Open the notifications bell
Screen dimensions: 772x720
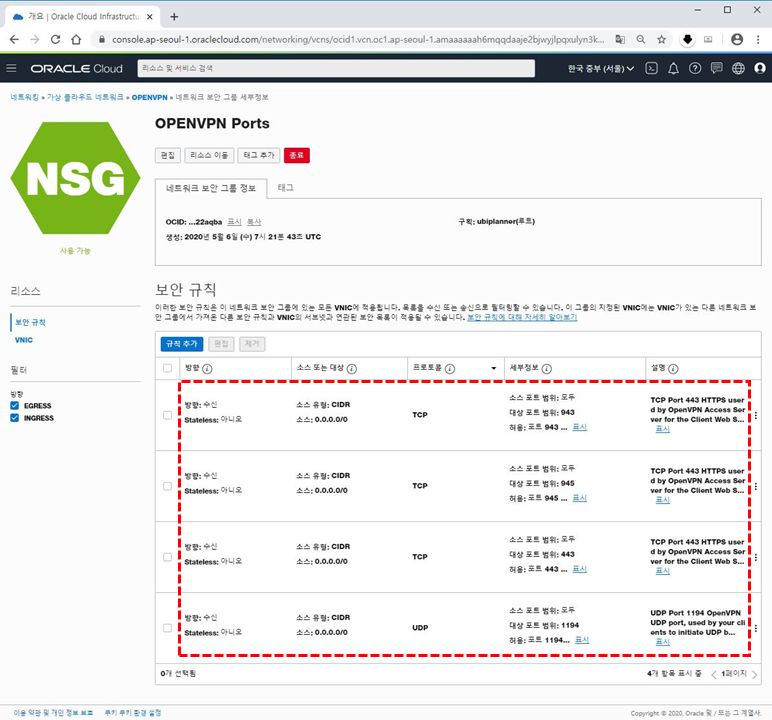point(673,68)
